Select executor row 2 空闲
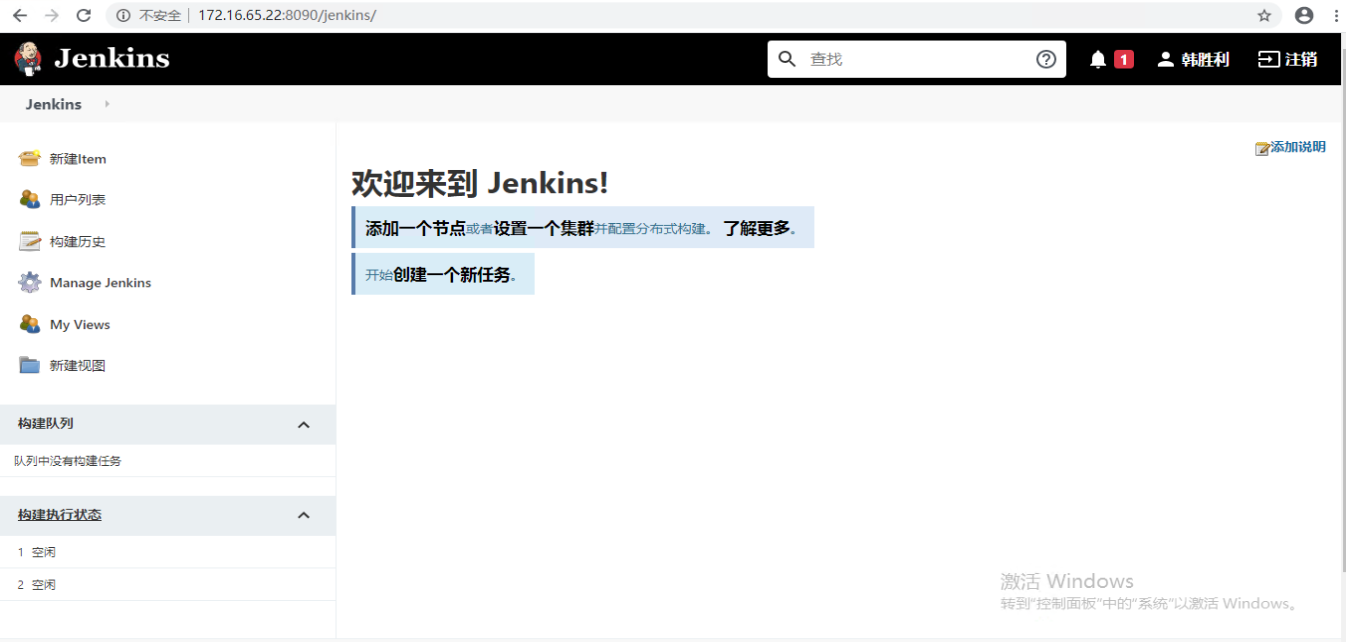The image size is (1346, 642). coord(168,585)
